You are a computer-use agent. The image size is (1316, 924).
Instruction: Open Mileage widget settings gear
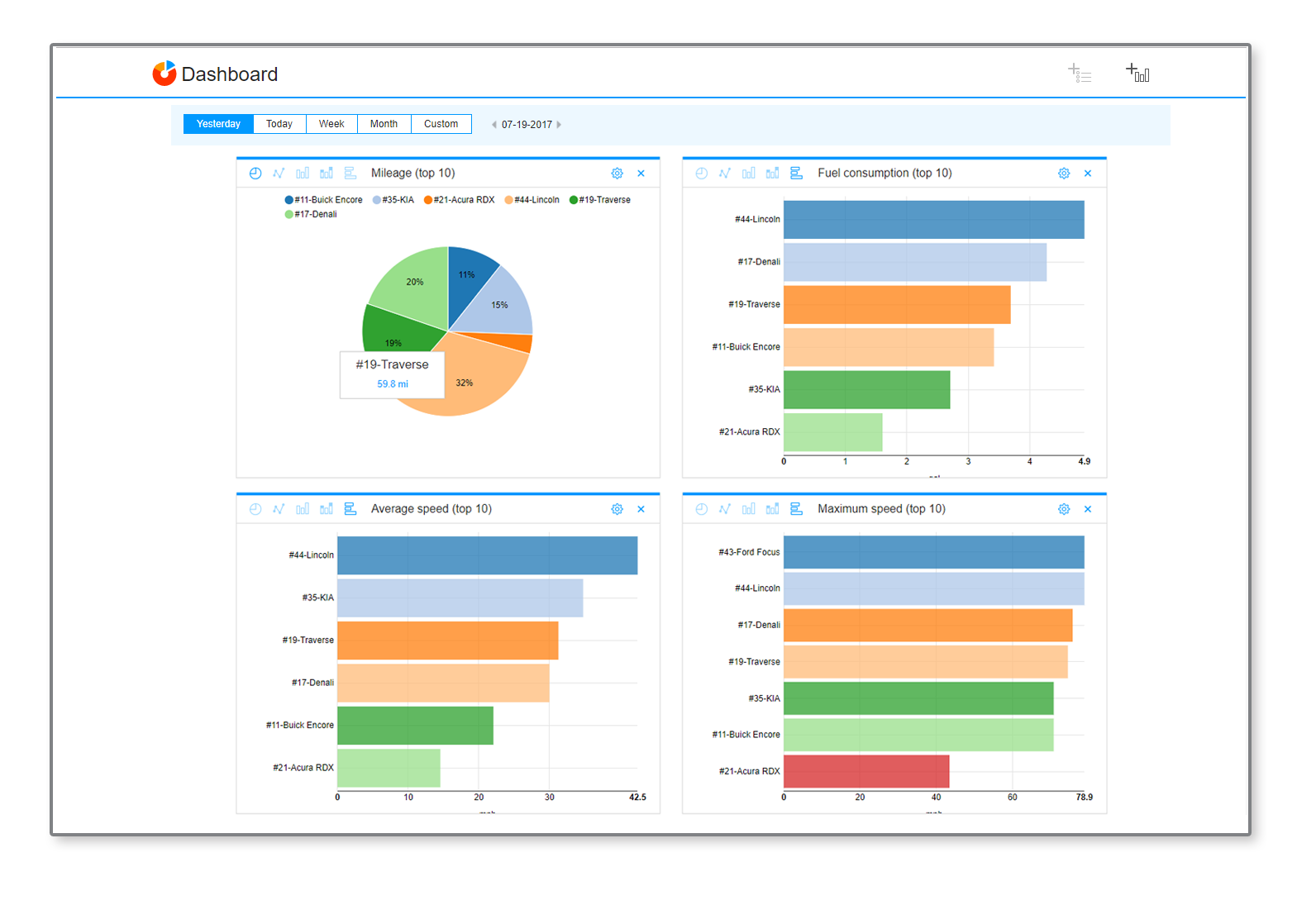pyautogui.click(x=617, y=174)
